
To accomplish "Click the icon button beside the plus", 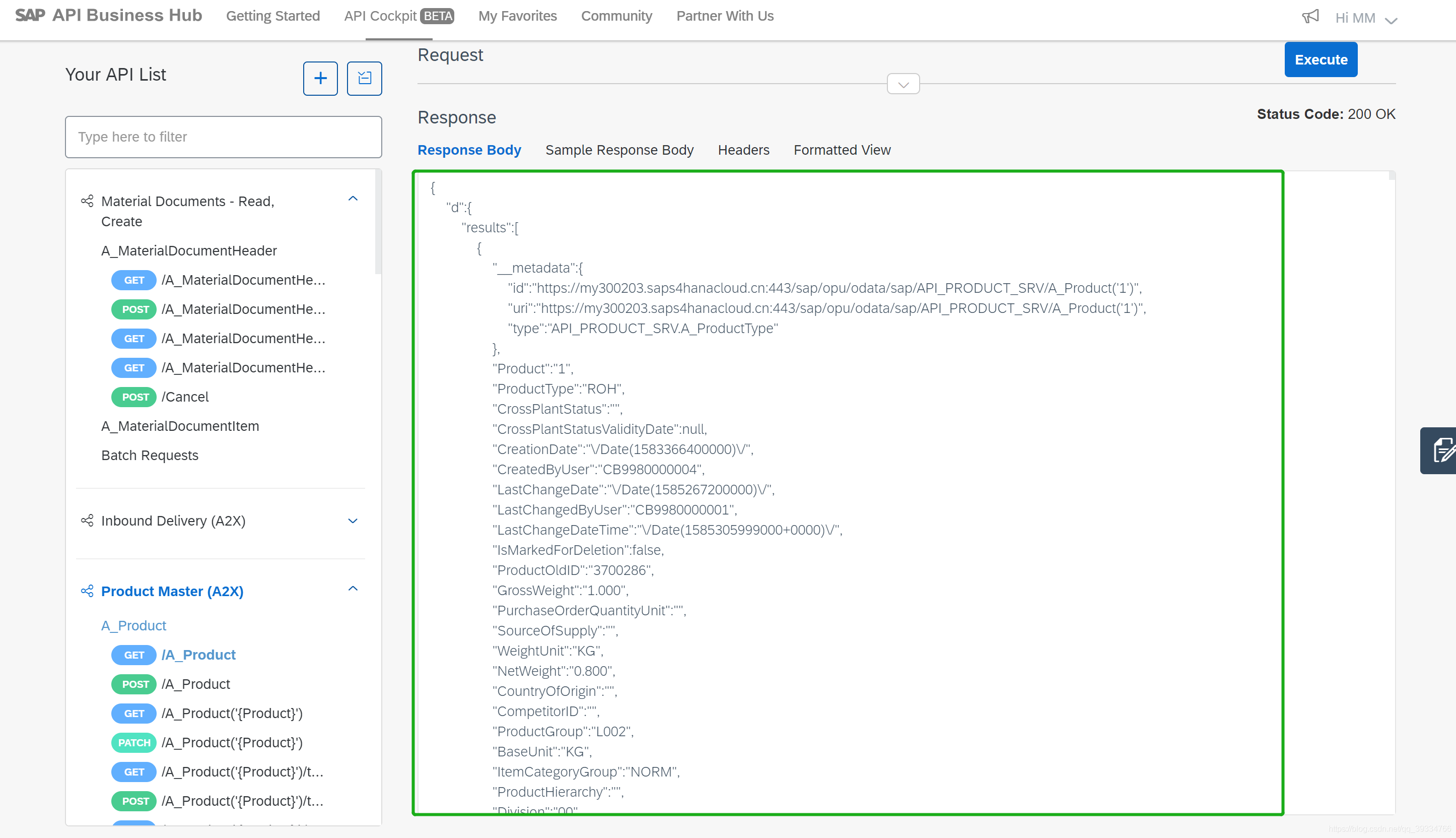I will 364,78.
